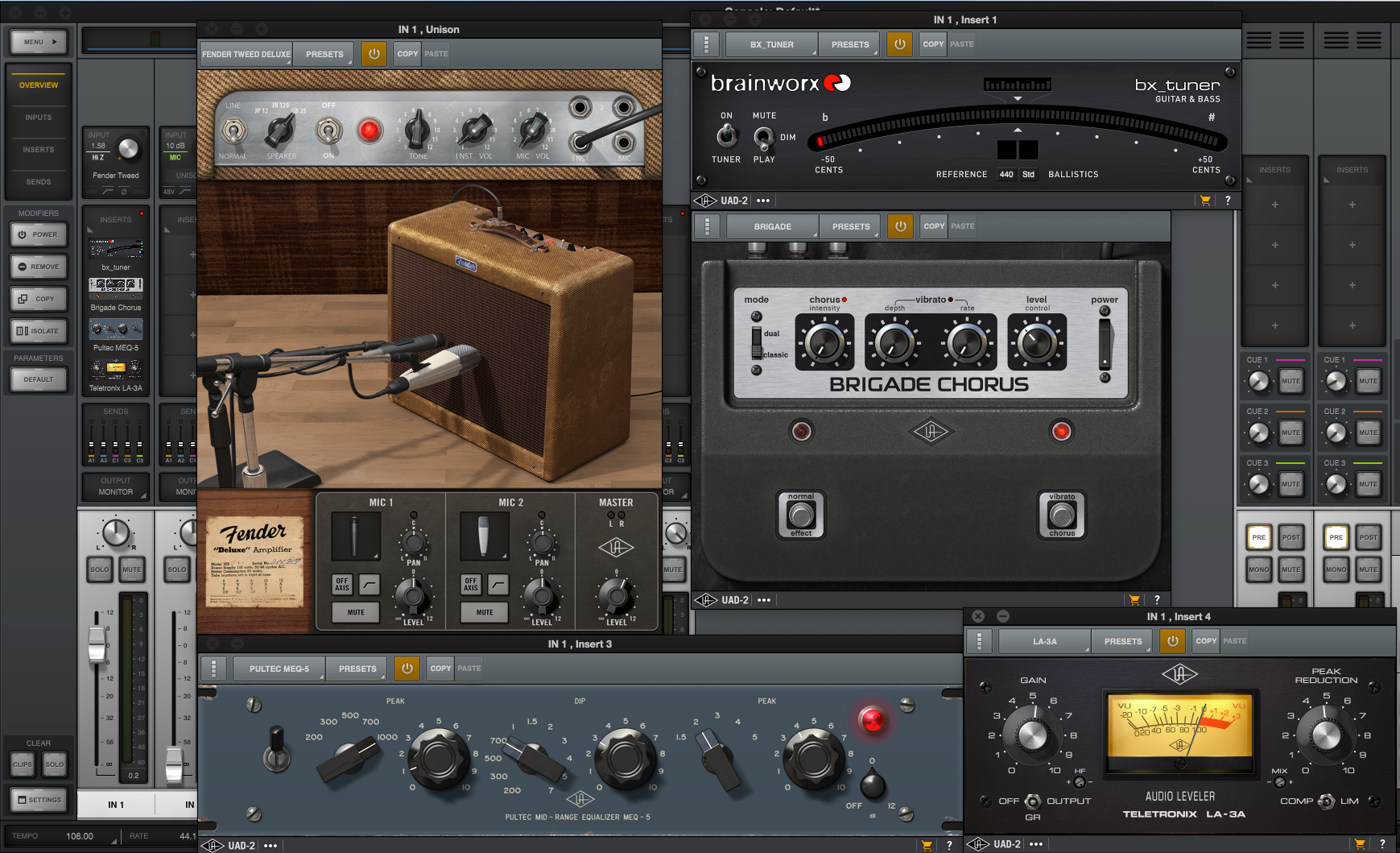
Task: Click the shopping cart icon below bx_tuner
Action: pyautogui.click(x=1205, y=201)
